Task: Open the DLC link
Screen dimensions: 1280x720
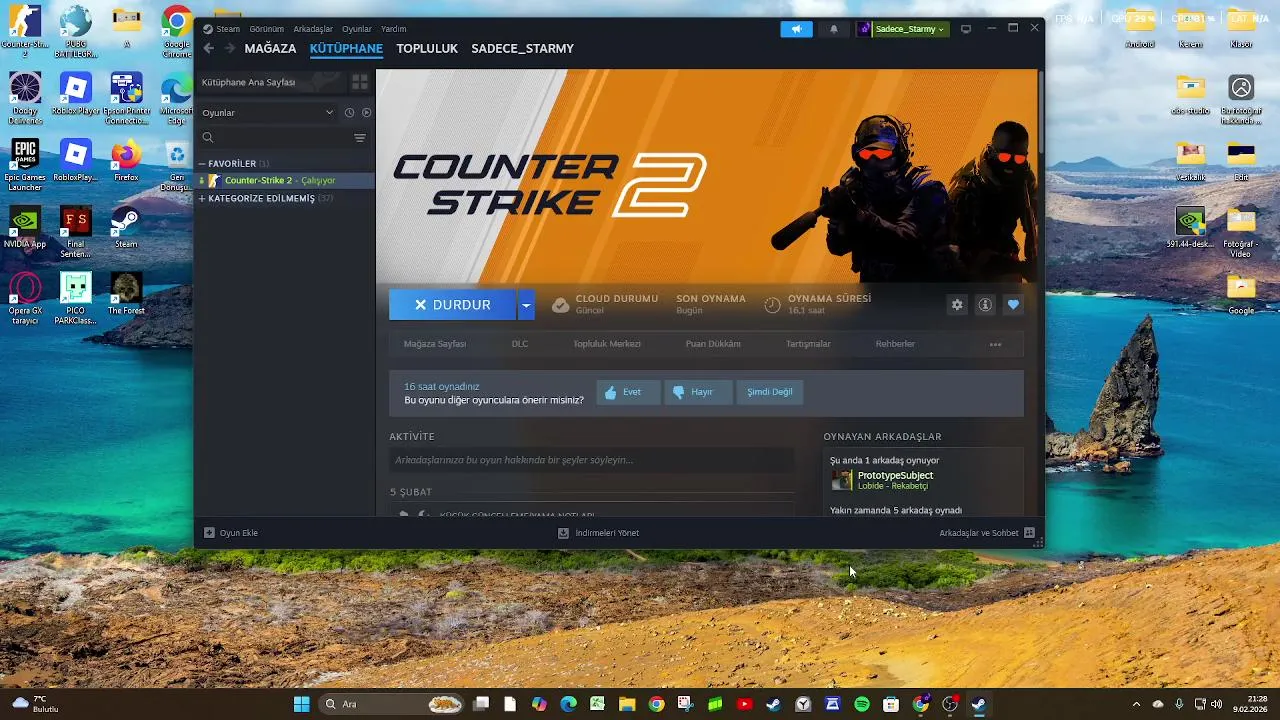Action: coord(520,344)
